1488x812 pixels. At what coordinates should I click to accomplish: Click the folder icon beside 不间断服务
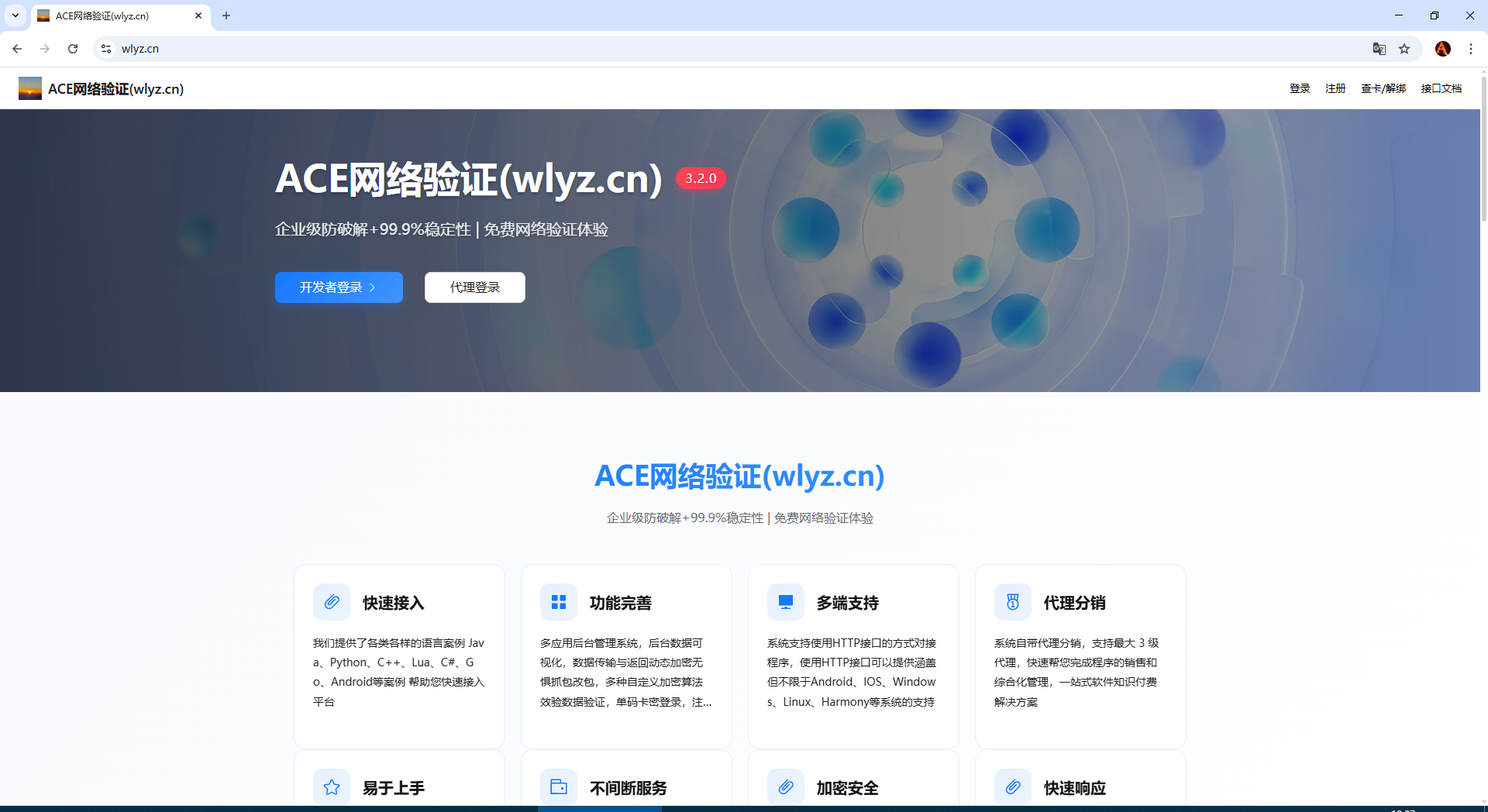[x=559, y=787]
